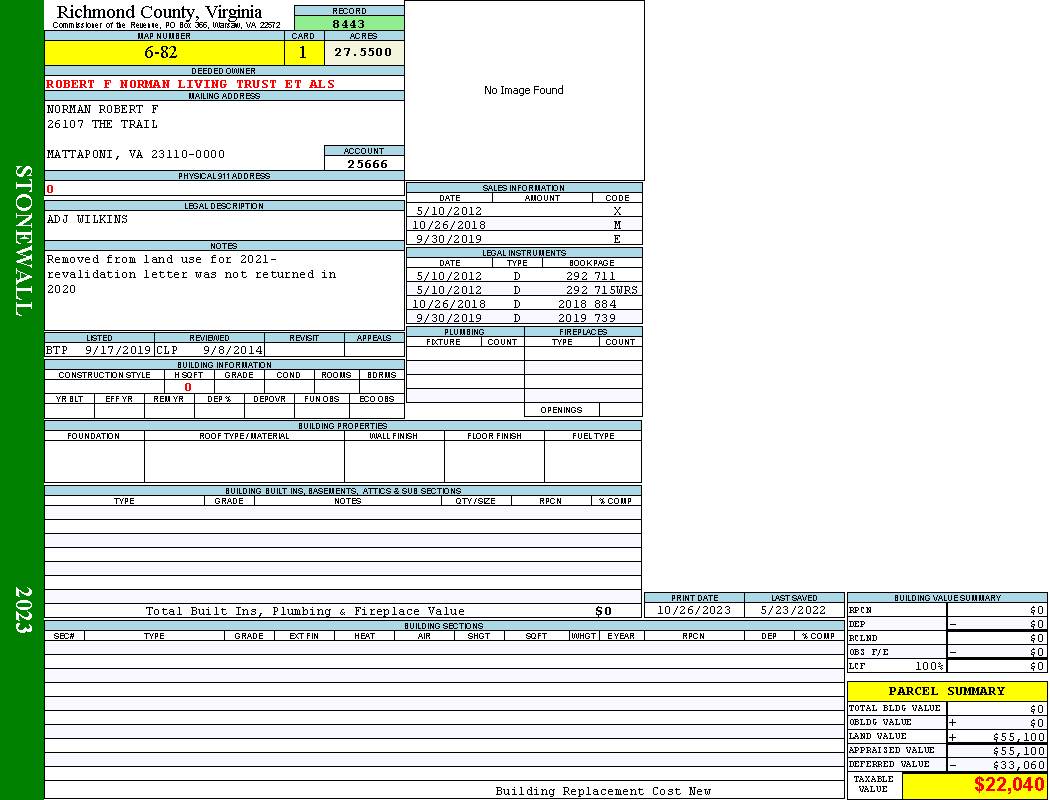This screenshot has width=1050, height=800.
Task: Click the record number 8443 field
Action: coord(349,23)
